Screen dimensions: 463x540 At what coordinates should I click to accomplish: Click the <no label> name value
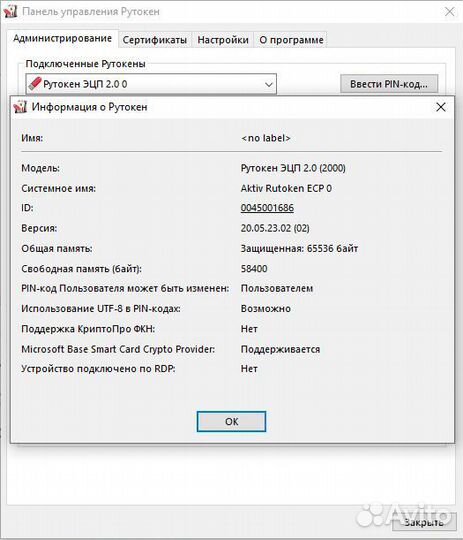266,138
